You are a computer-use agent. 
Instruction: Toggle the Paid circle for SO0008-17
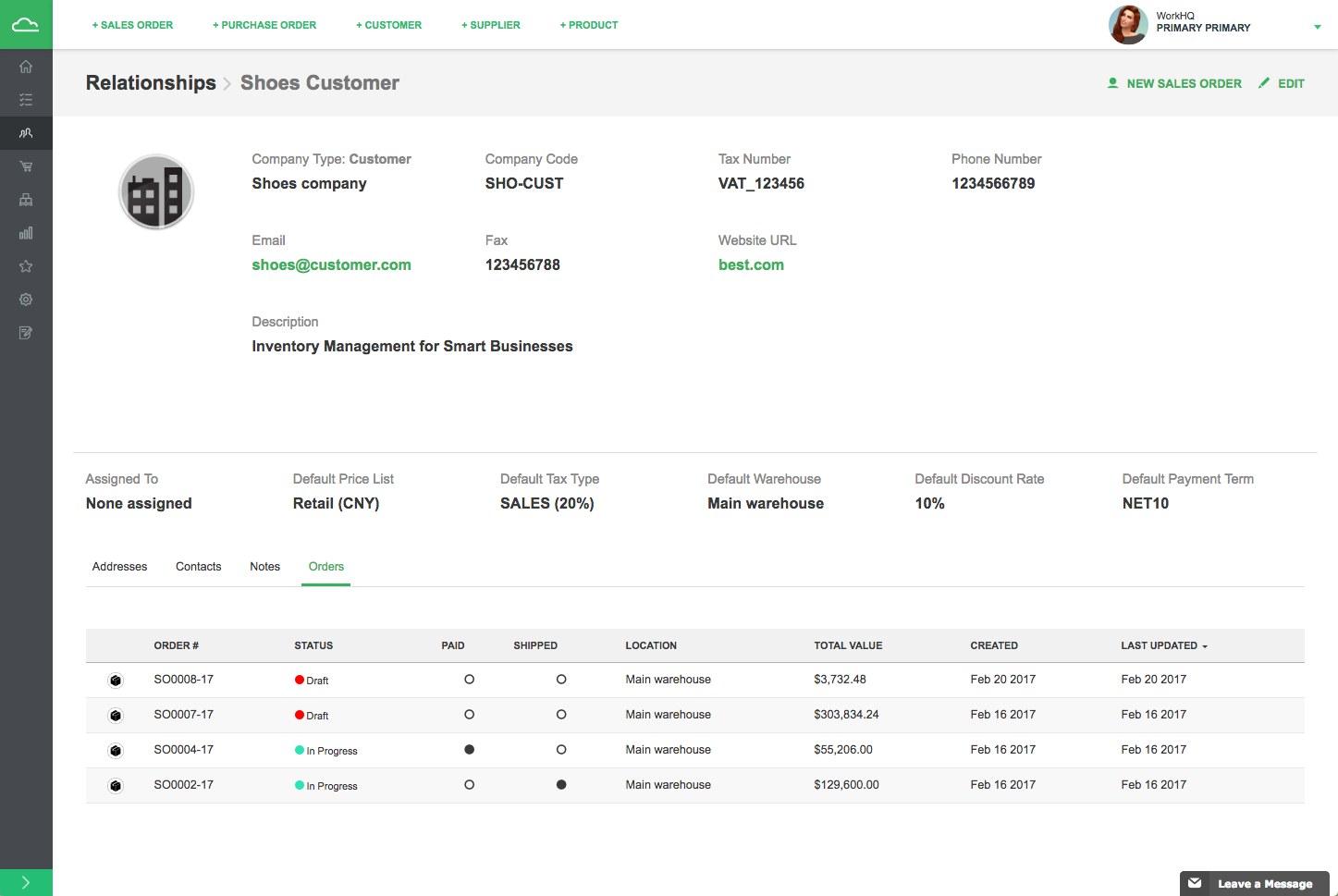click(x=469, y=680)
